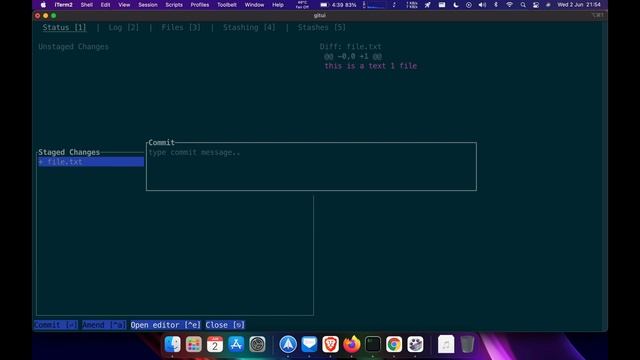The image size is (640, 360).
Task: Click the rocket icon in the menu bar
Action: click(427, 5)
